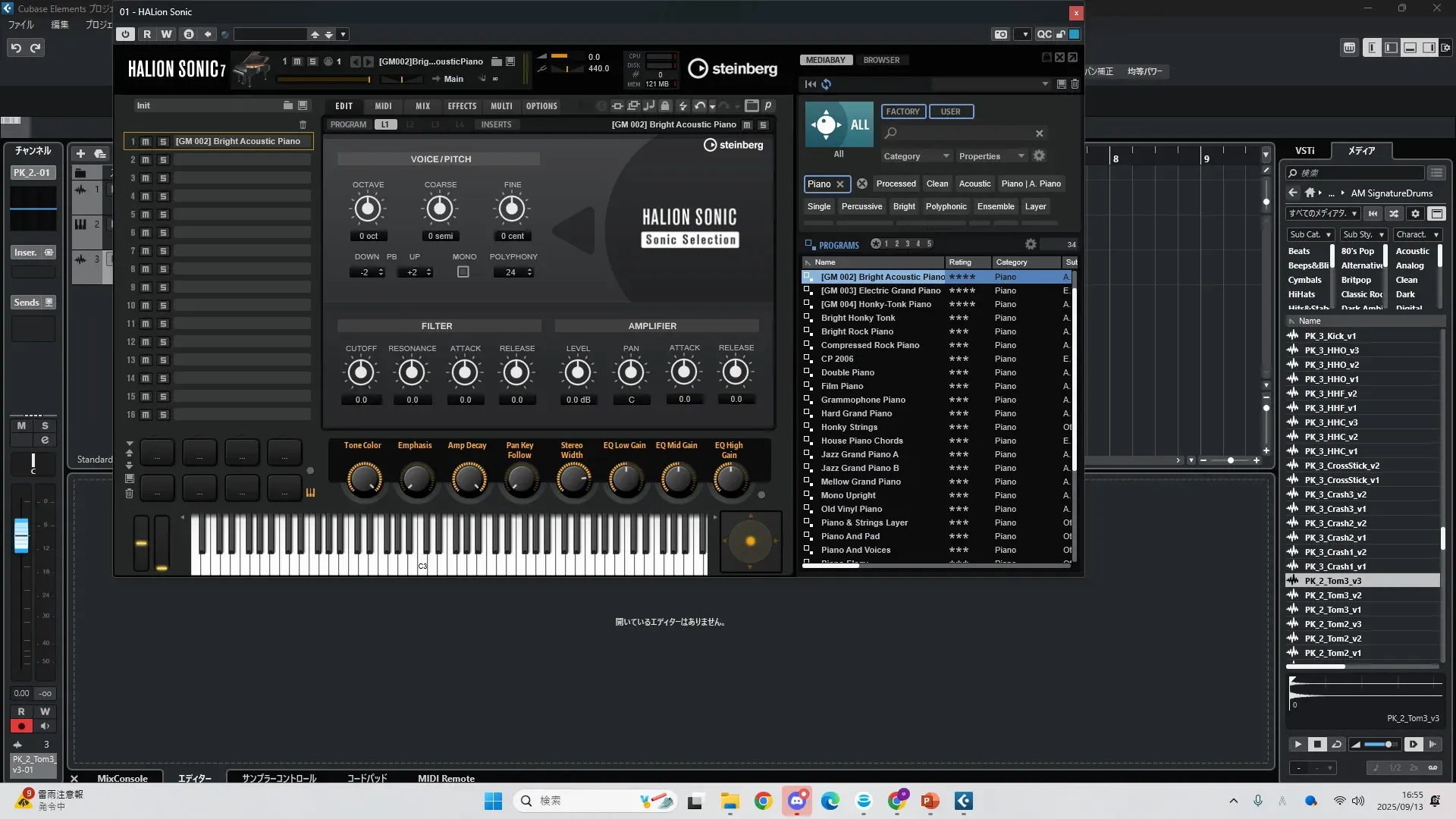Select the Percussive tag button
Screen dimensions: 1456x819
coord(861,206)
